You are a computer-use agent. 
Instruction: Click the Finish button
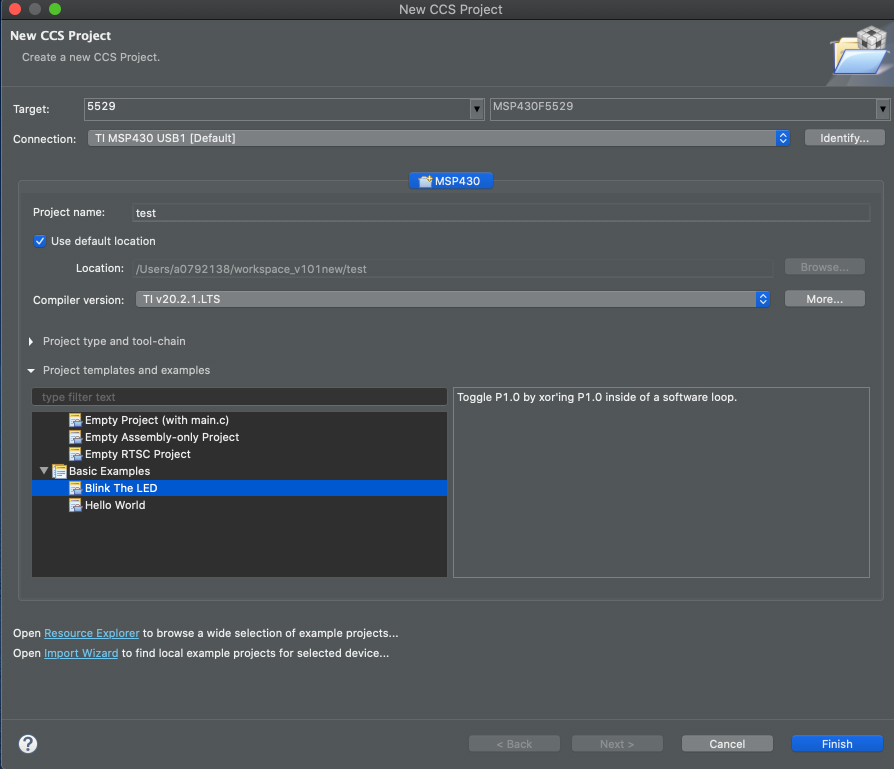point(837,743)
